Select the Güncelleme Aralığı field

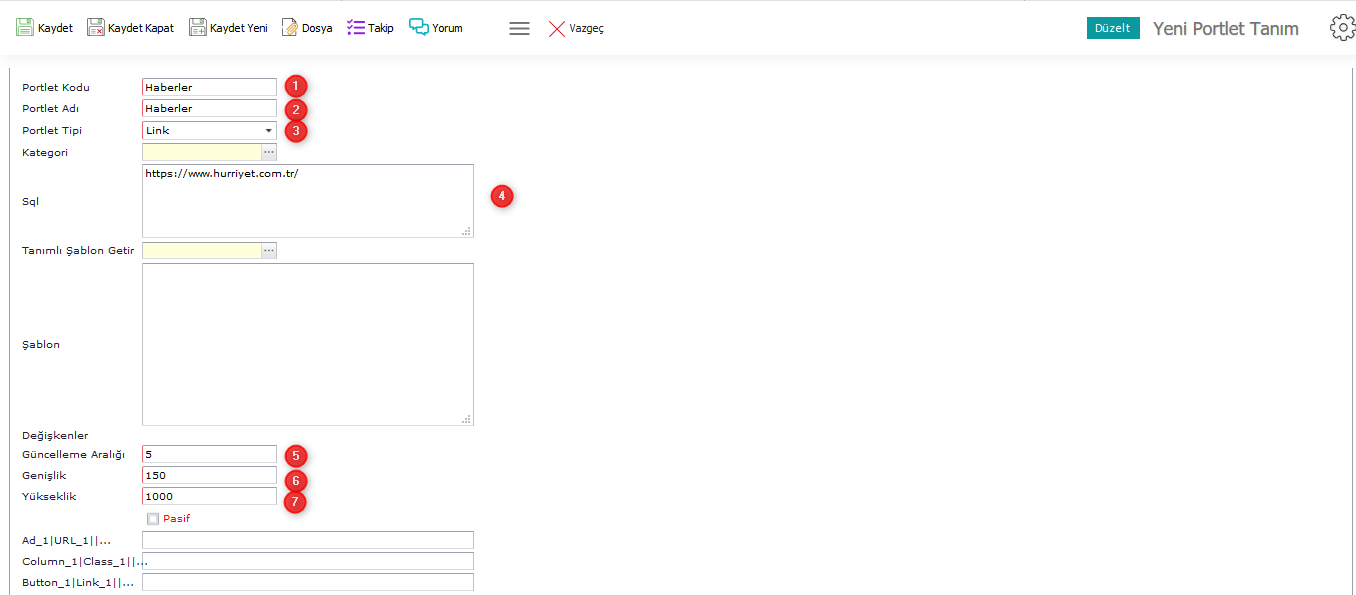[209, 454]
